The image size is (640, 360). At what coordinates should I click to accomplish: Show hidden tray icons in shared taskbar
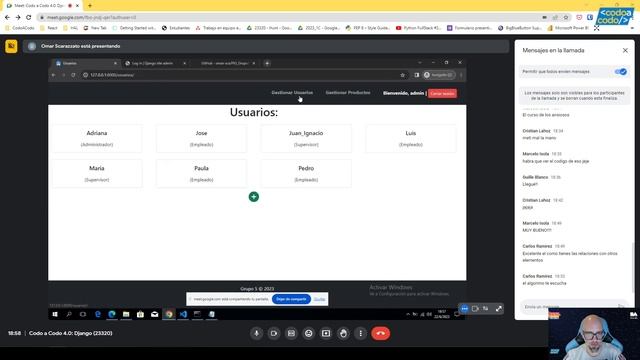(x=408, y=314)
